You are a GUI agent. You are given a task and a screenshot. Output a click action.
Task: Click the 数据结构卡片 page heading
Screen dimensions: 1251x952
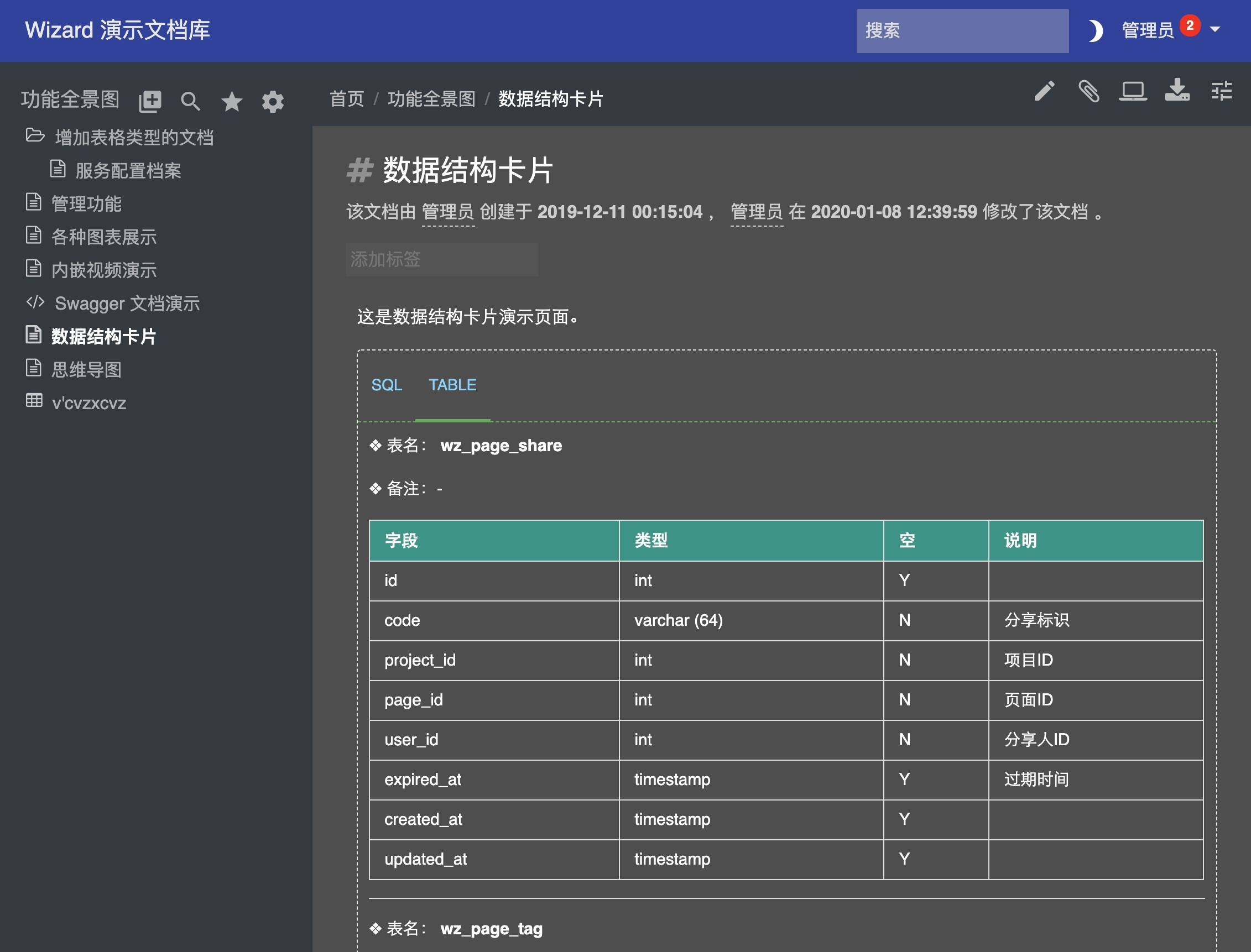point(468,170)
